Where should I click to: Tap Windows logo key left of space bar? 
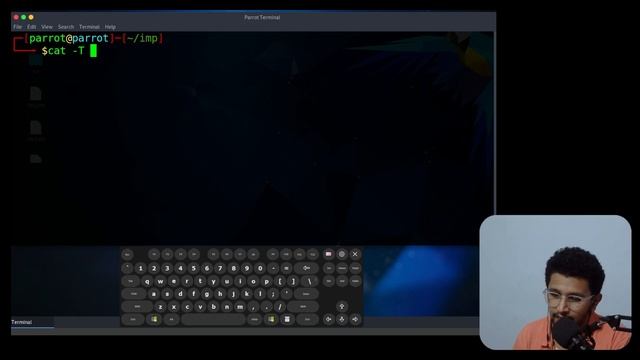tap(154, 319)
